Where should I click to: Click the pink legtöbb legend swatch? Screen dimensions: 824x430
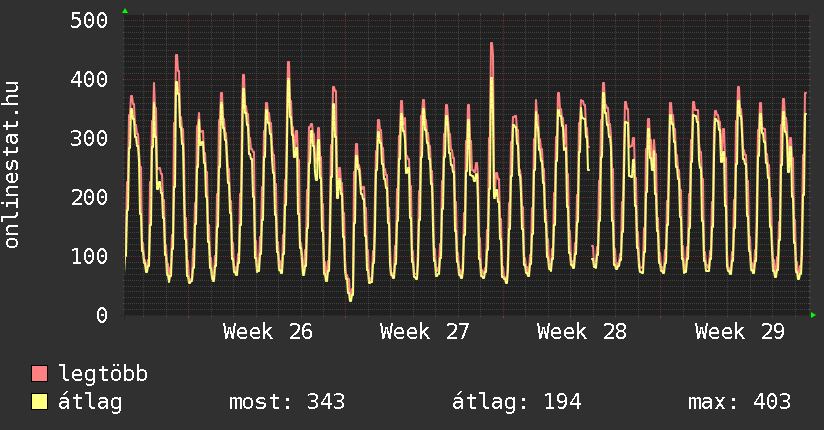point(39,373)
